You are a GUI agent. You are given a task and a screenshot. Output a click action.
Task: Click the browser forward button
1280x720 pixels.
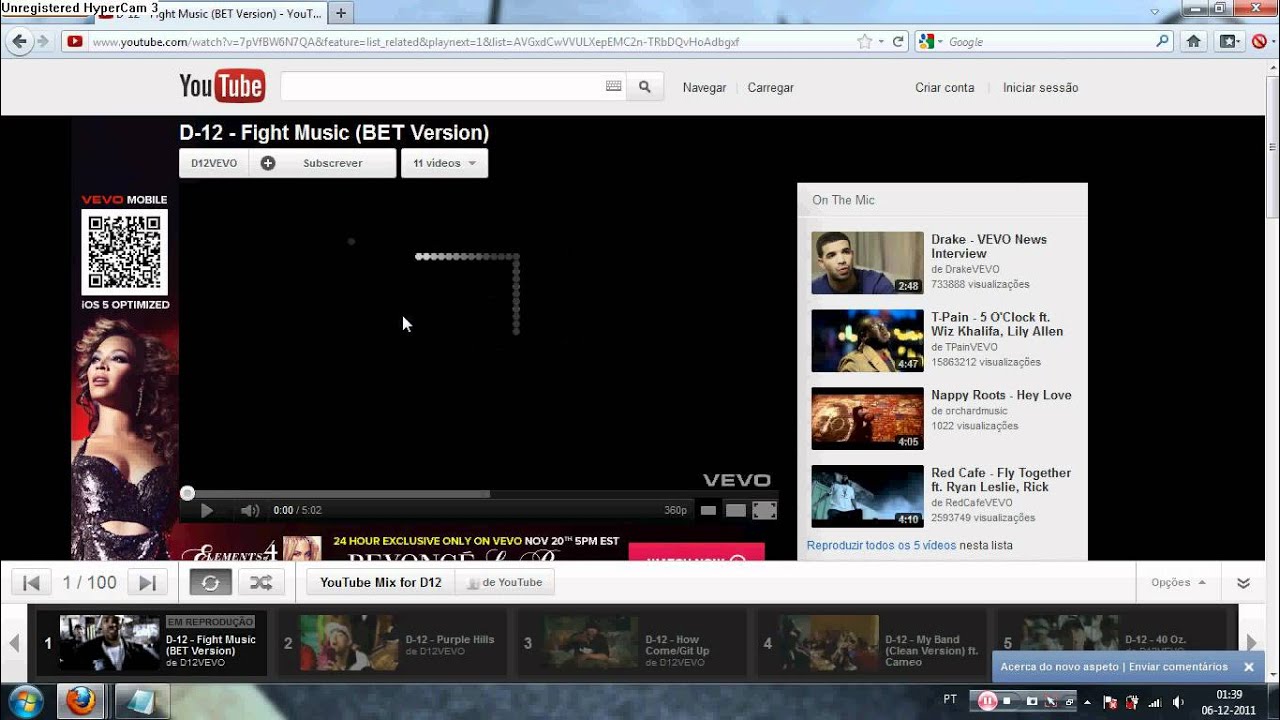tap(43, 41)
